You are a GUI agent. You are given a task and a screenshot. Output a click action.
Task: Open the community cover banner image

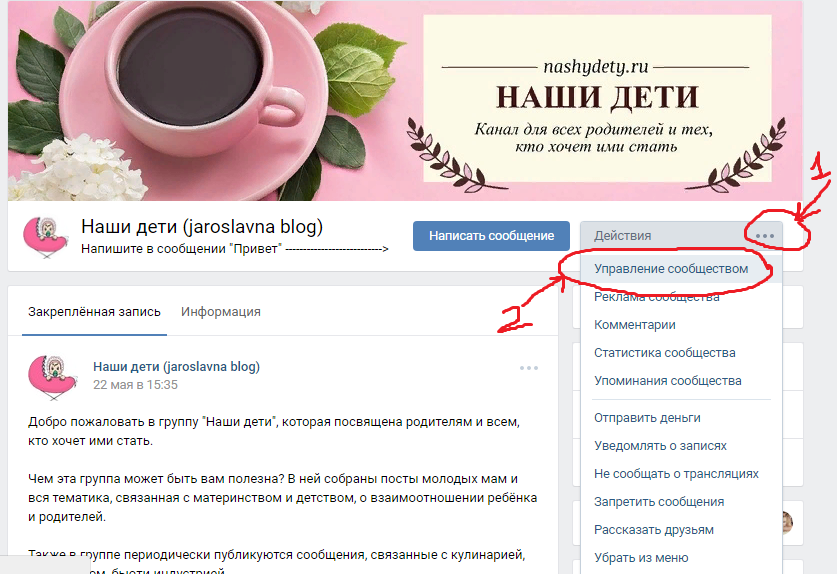[405, 100]
